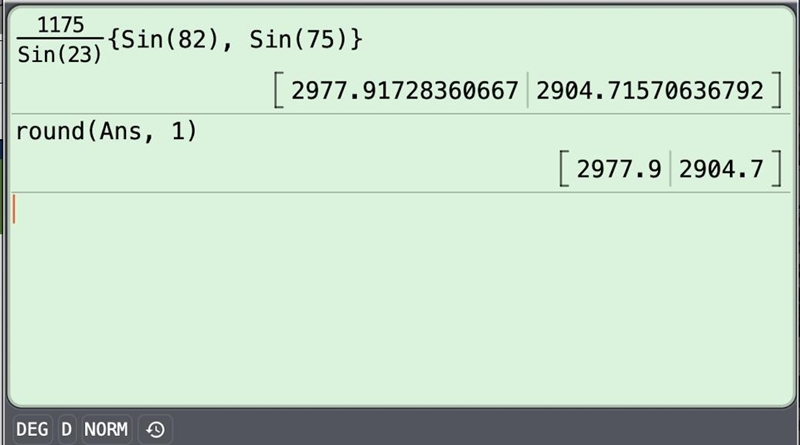The image size is (800, 445).
Task: Click Ans inside the round expression
Action: coord(120,132)
